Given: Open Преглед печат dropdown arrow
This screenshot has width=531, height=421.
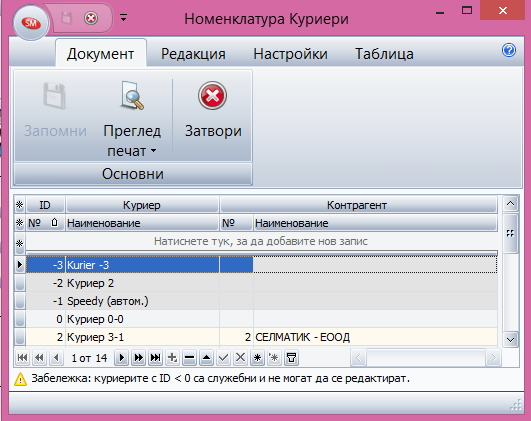Looking at the screenshot, I should click(x=153, y=150).
